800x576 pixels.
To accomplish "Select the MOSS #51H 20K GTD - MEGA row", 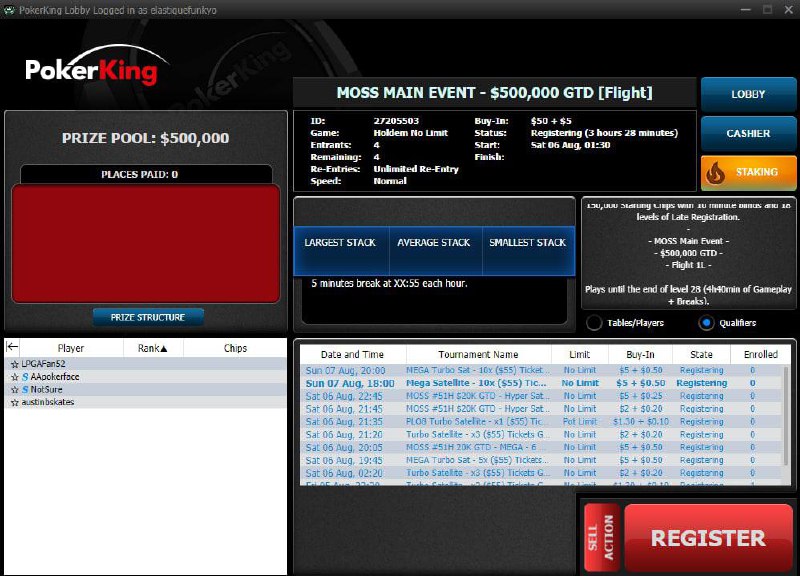I will [x=542, y=447].
